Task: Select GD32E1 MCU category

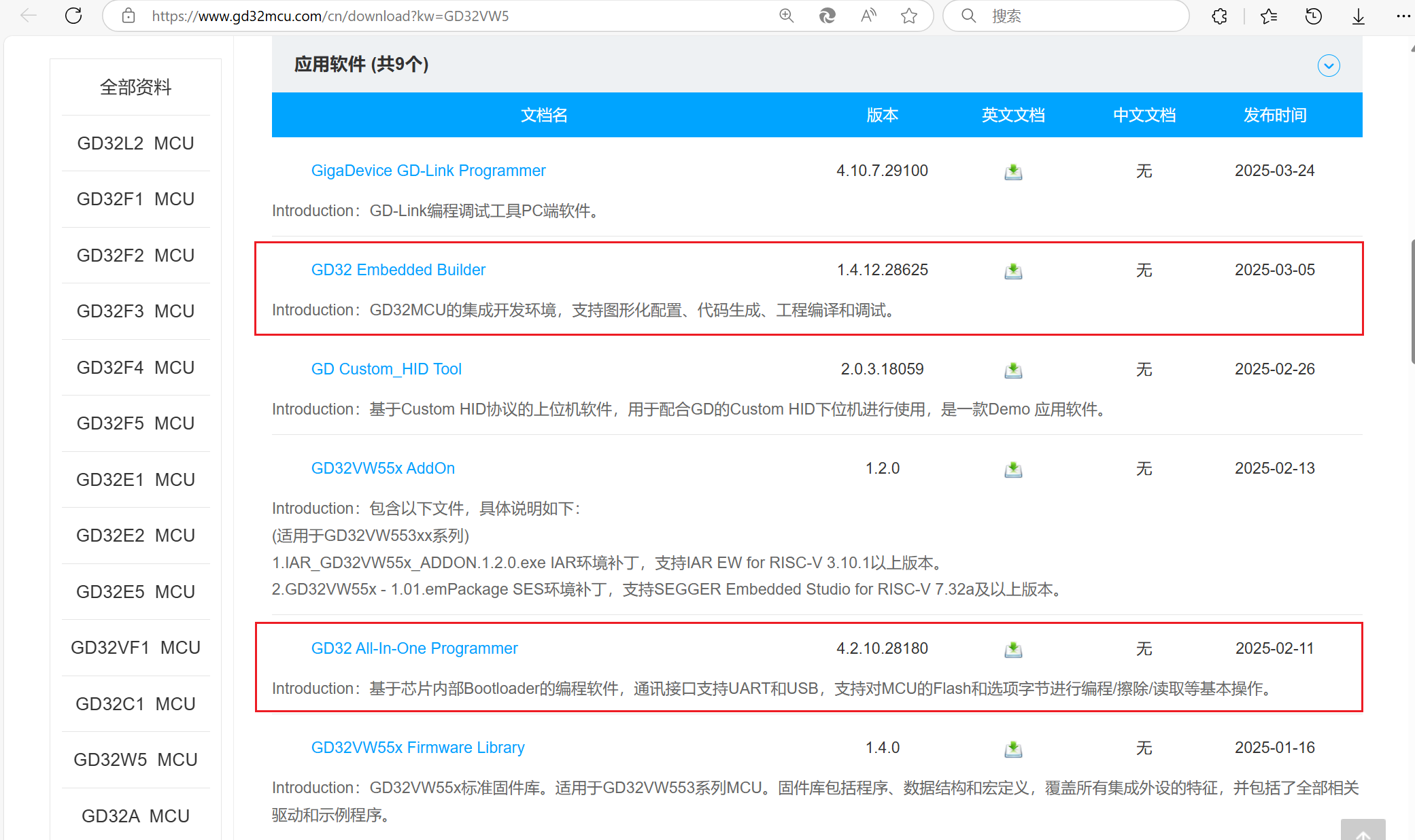Action: pyautogui.click(x=136, y=480)
